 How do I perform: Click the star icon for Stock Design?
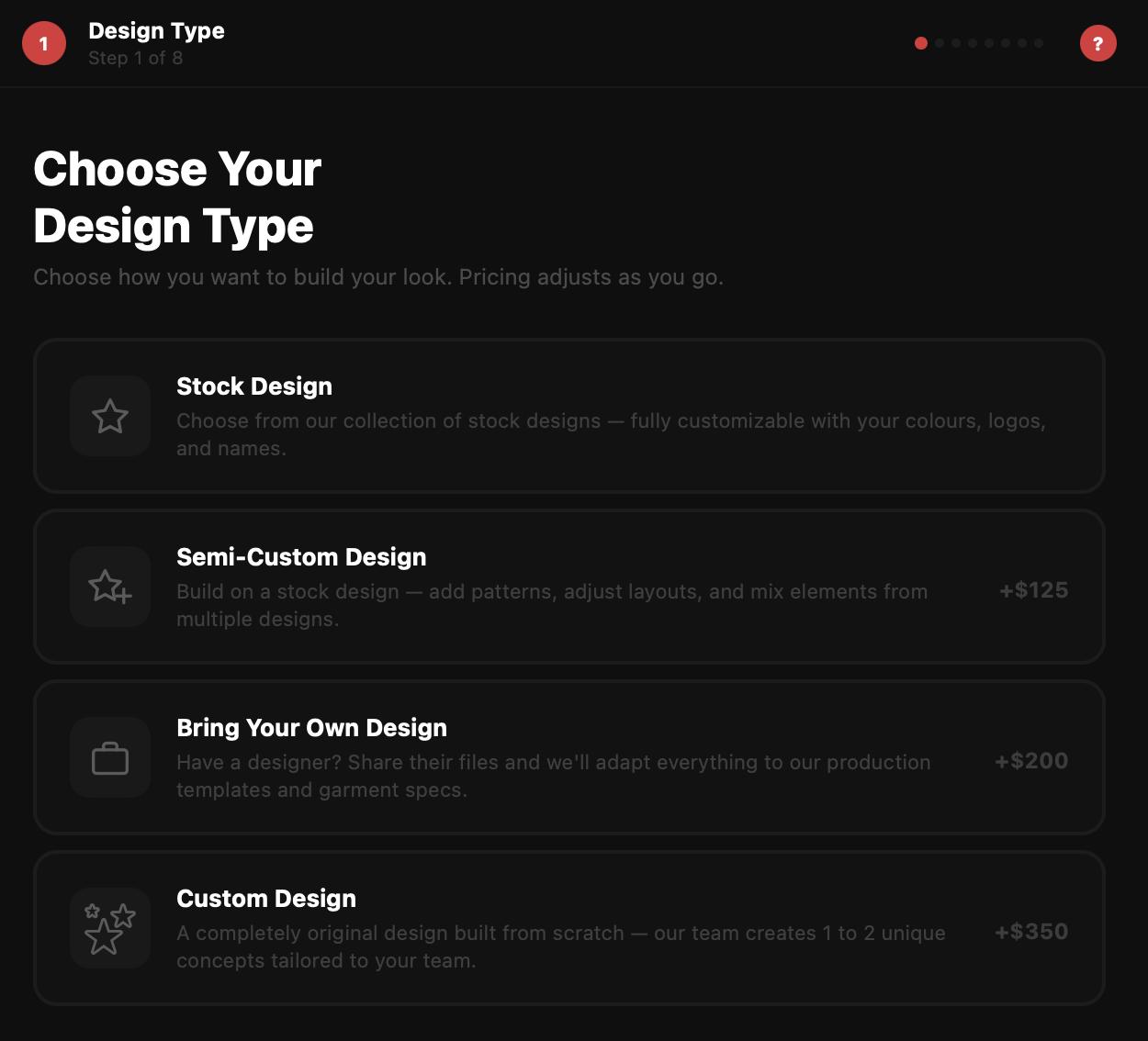(x=110, y=416)
